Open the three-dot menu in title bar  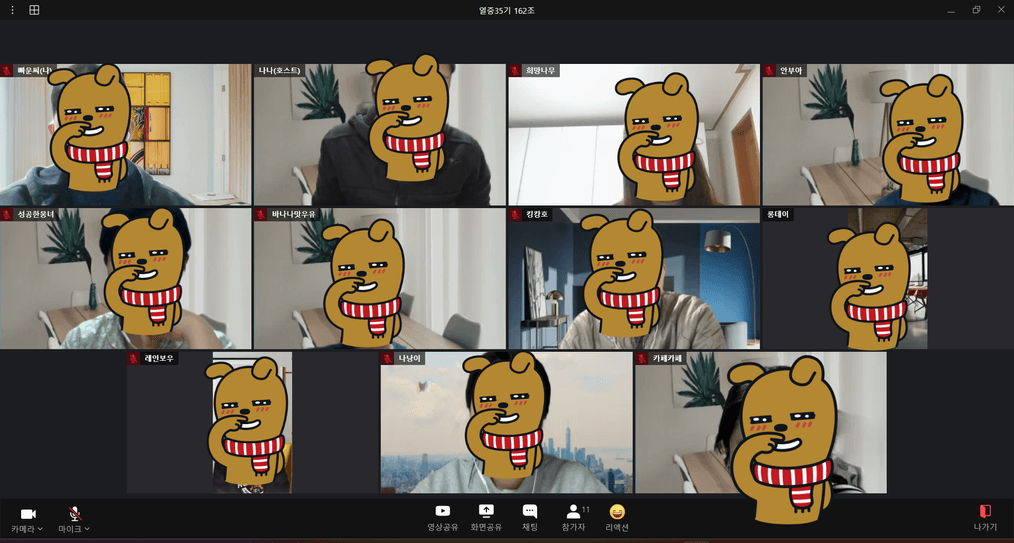pos(12,10)
